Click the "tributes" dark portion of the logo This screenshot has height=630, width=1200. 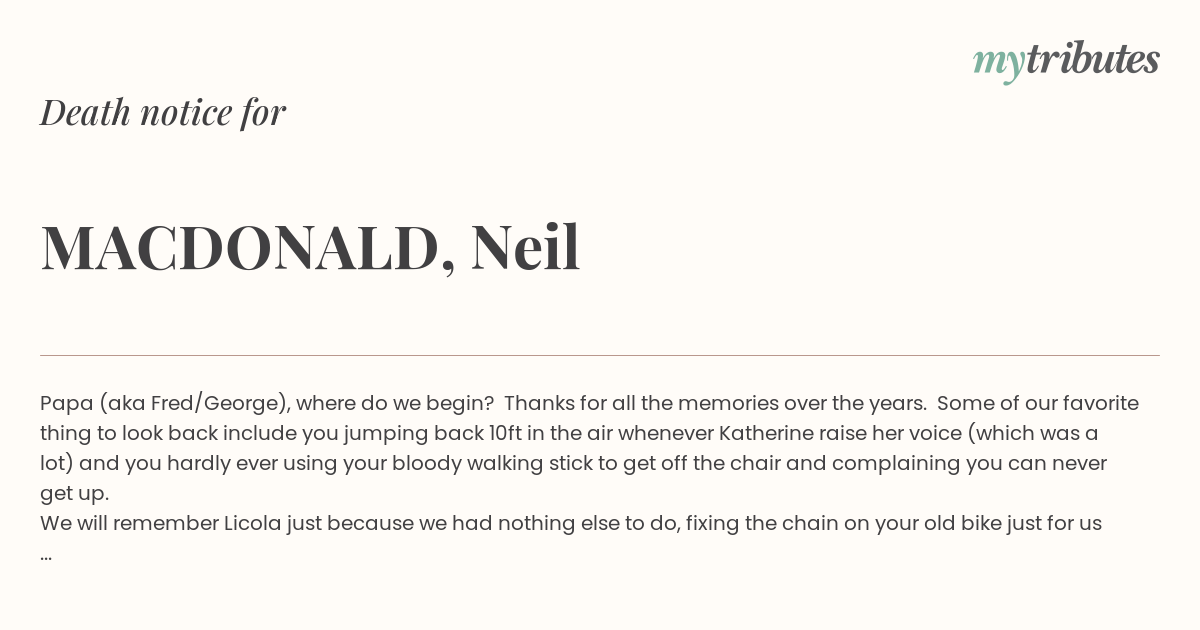1093,59
